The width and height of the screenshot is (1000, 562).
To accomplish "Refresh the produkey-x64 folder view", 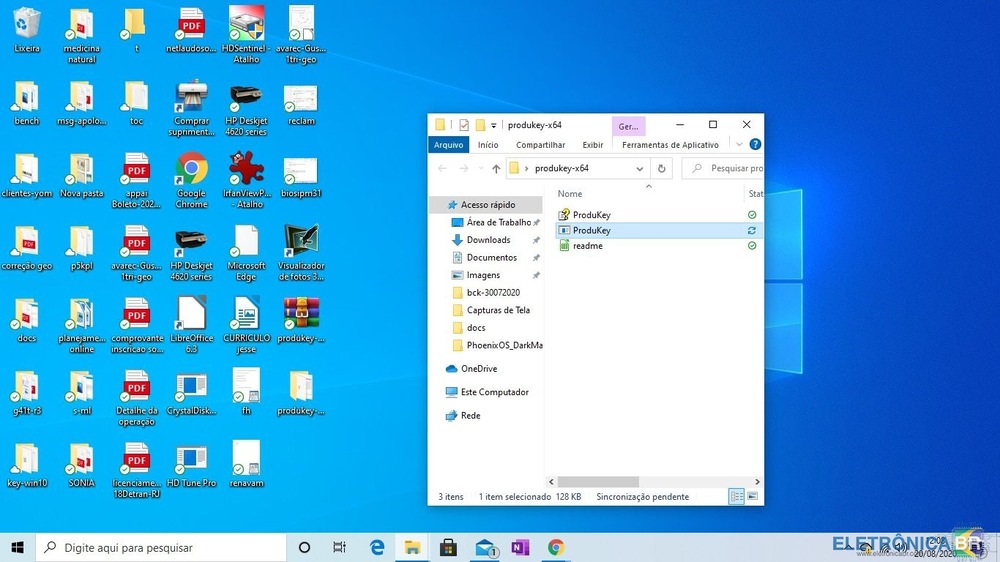I will click(661, 169).
